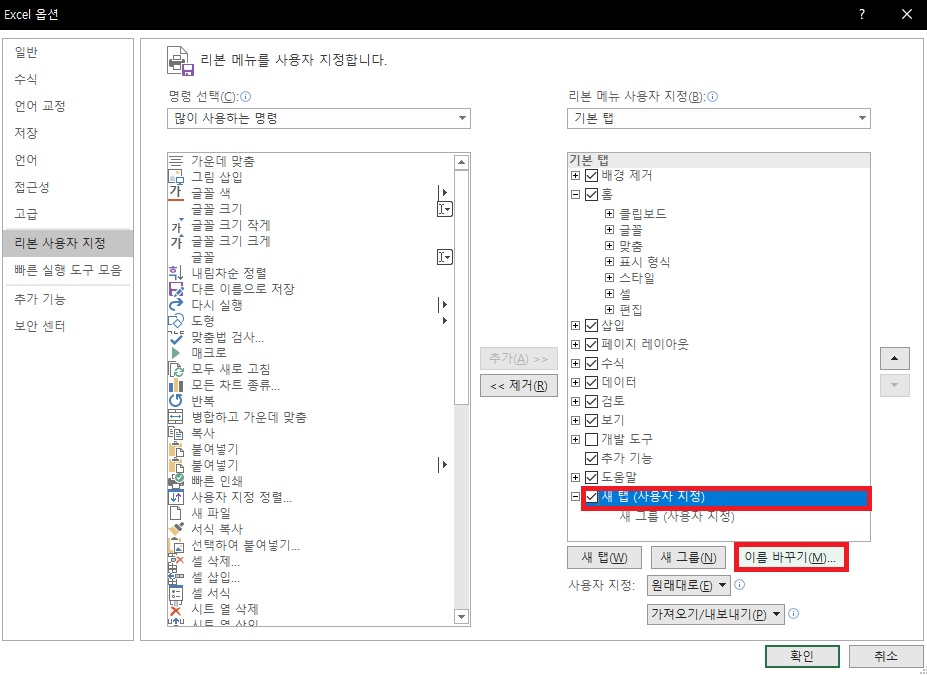Screen dimensions: 927x675
Task: Select the 사용자 지정 정렬 command icon
Action: [x=176, y=497]
